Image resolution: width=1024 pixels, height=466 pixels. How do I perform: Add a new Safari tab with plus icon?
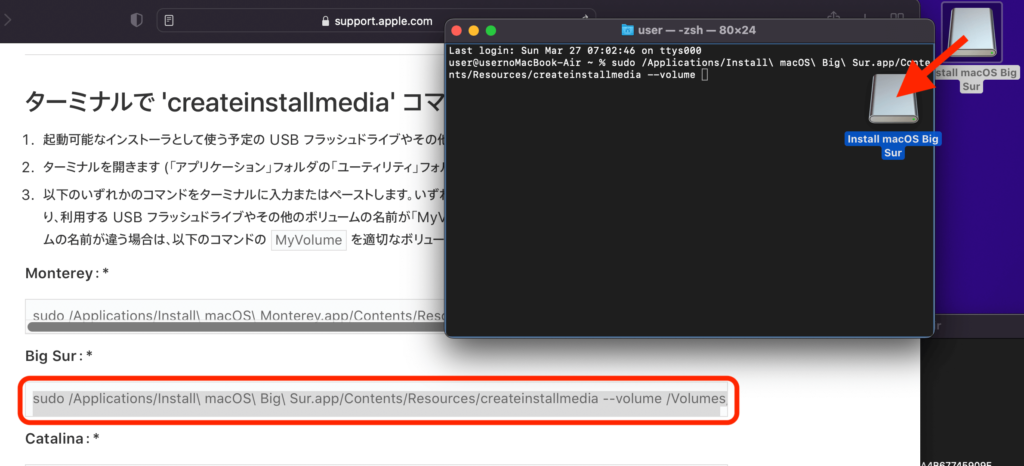coord(866,19)
